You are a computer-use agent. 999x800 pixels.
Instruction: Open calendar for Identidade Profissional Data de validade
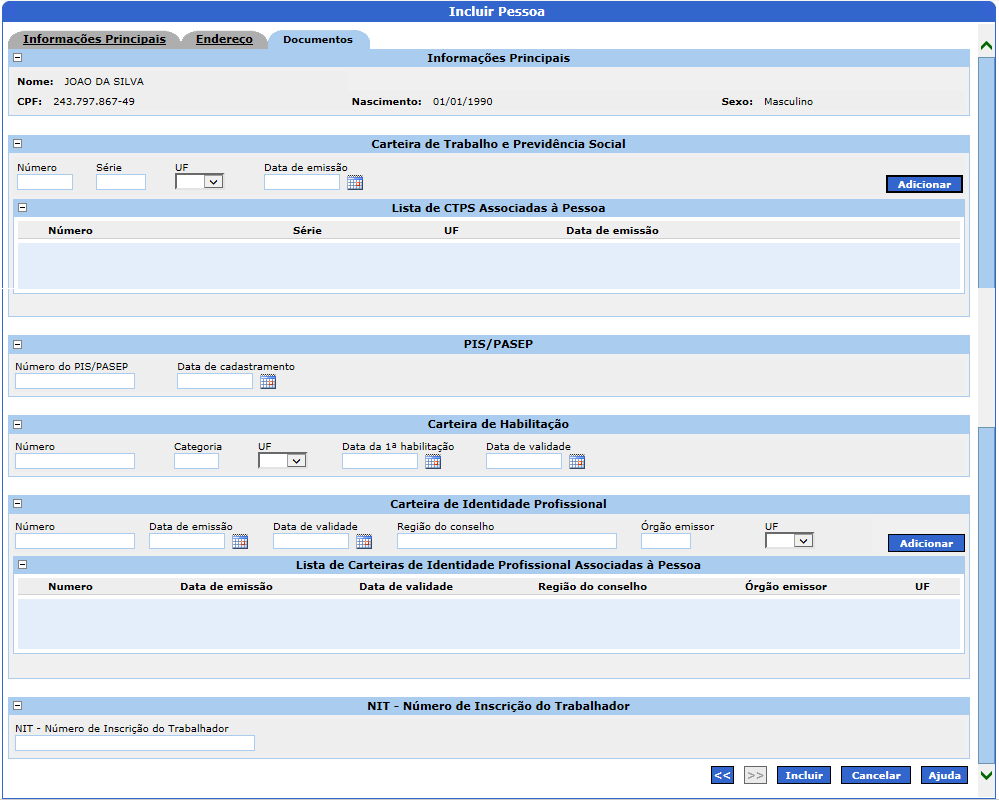tap(364, 541)
